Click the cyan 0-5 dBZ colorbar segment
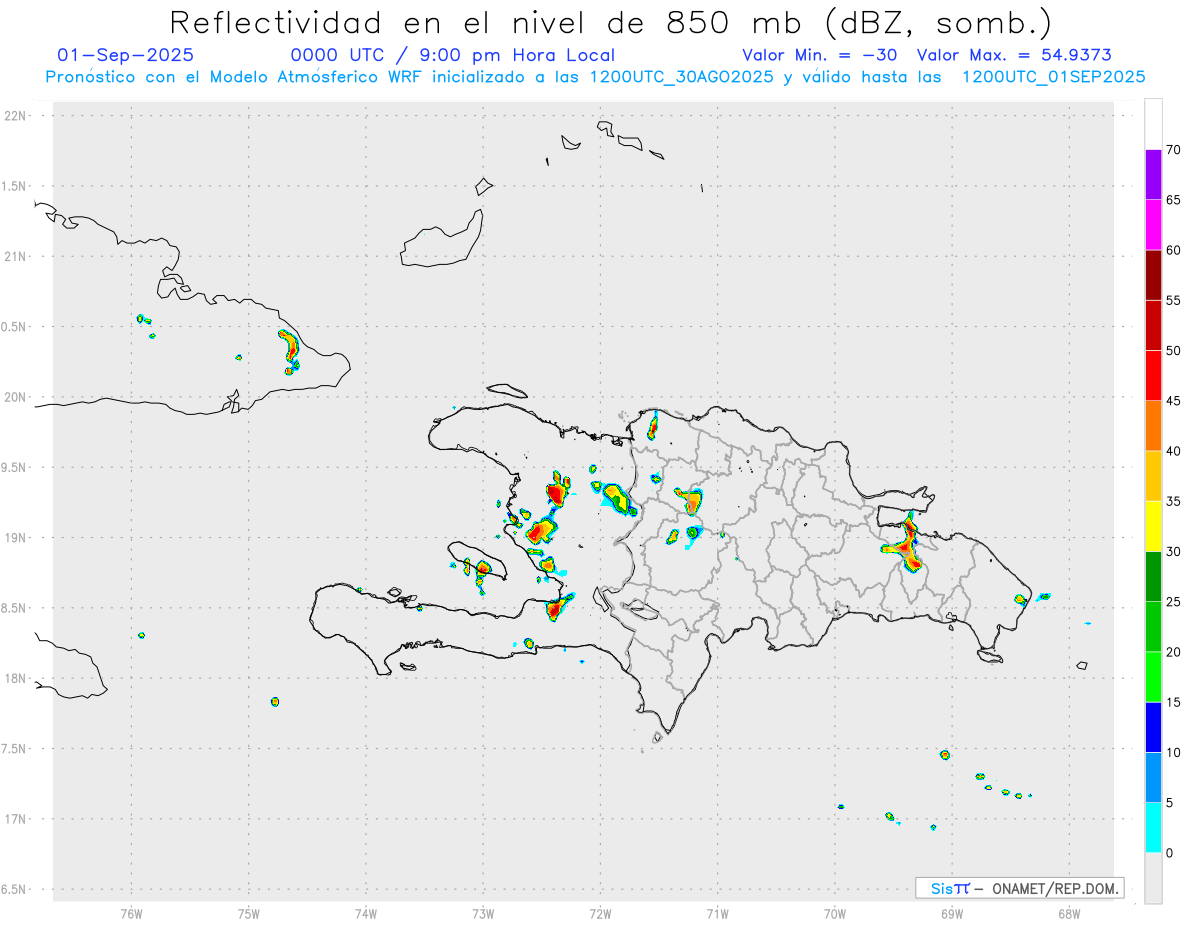Image resolution: width=1200 pixels, height=927 pixels. coord(1154,828)
